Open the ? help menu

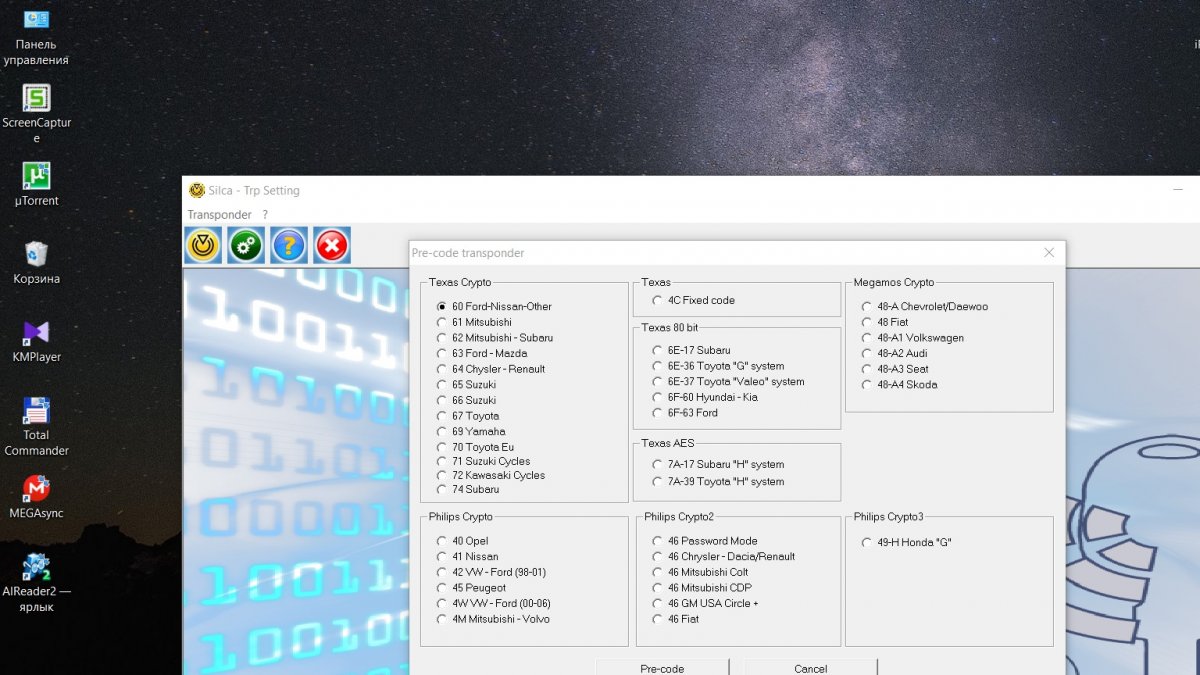(x=265, y=215)
